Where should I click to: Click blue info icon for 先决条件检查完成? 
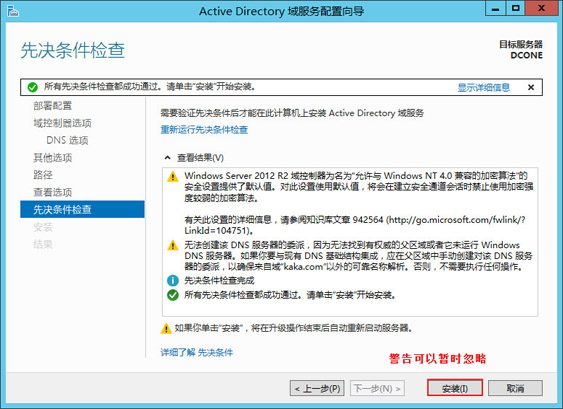point(173,280)
